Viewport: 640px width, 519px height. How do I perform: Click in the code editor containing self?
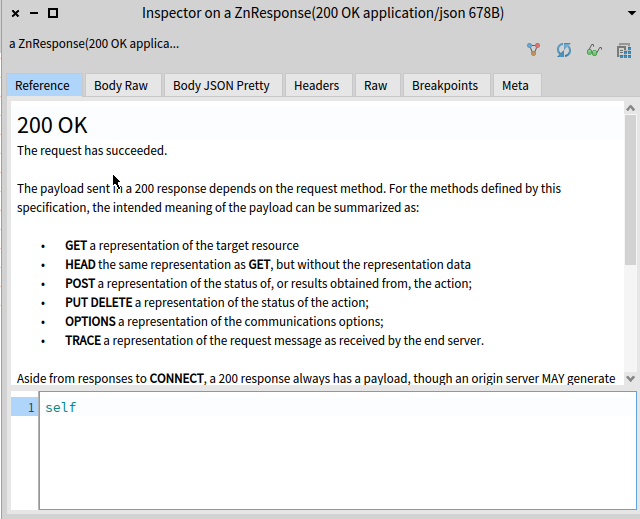pos(338,450)
